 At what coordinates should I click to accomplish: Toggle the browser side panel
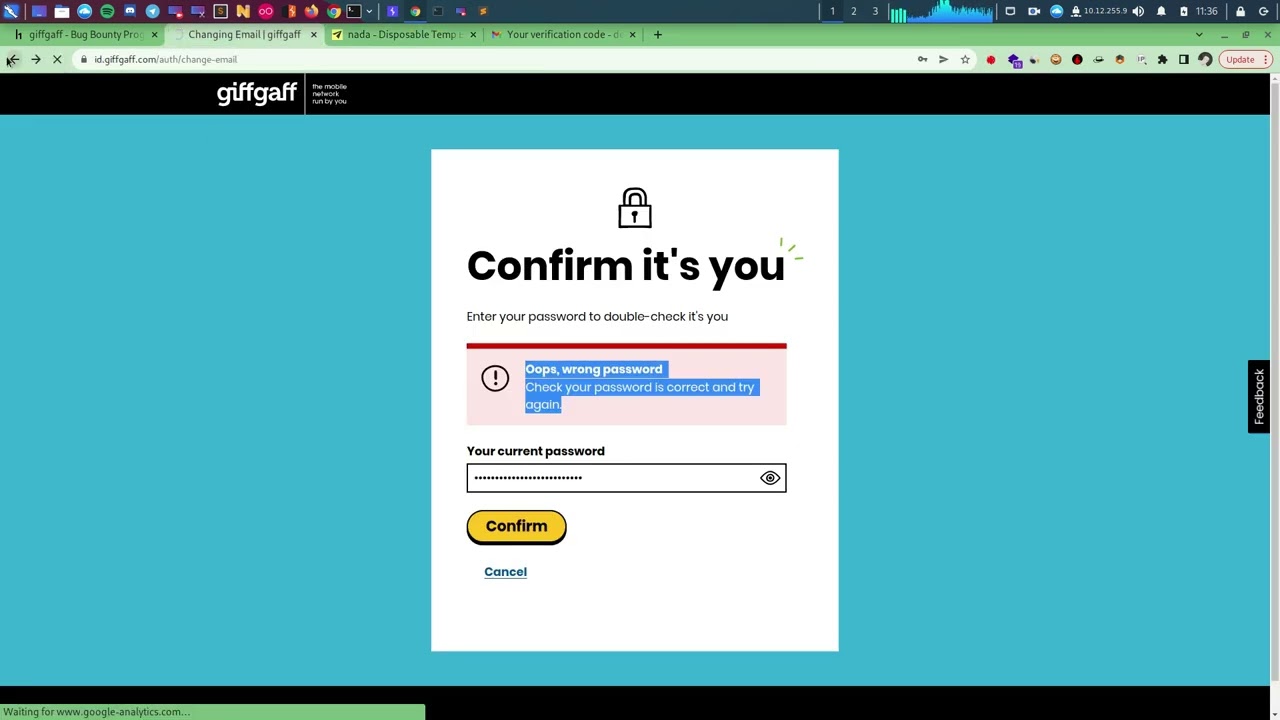pos(1184,60)
